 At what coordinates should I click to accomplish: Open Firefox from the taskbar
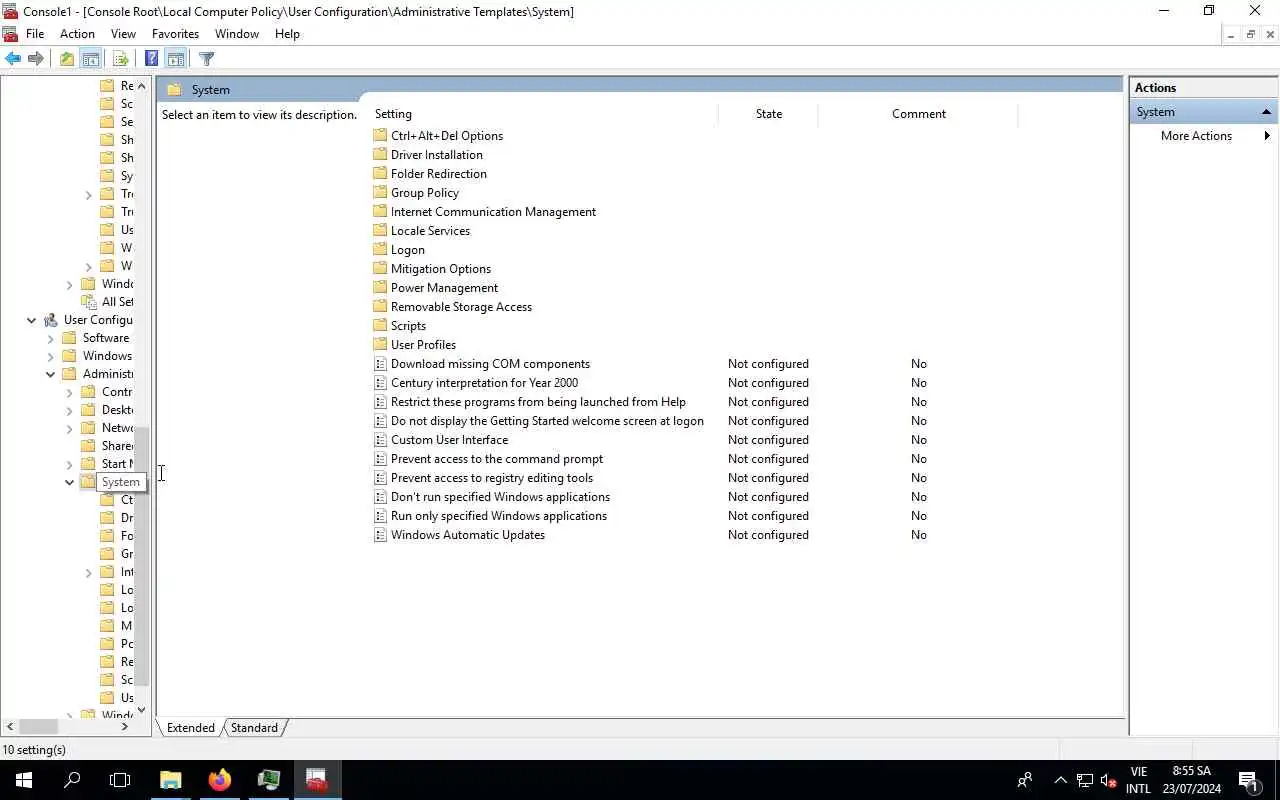[220, 780]
